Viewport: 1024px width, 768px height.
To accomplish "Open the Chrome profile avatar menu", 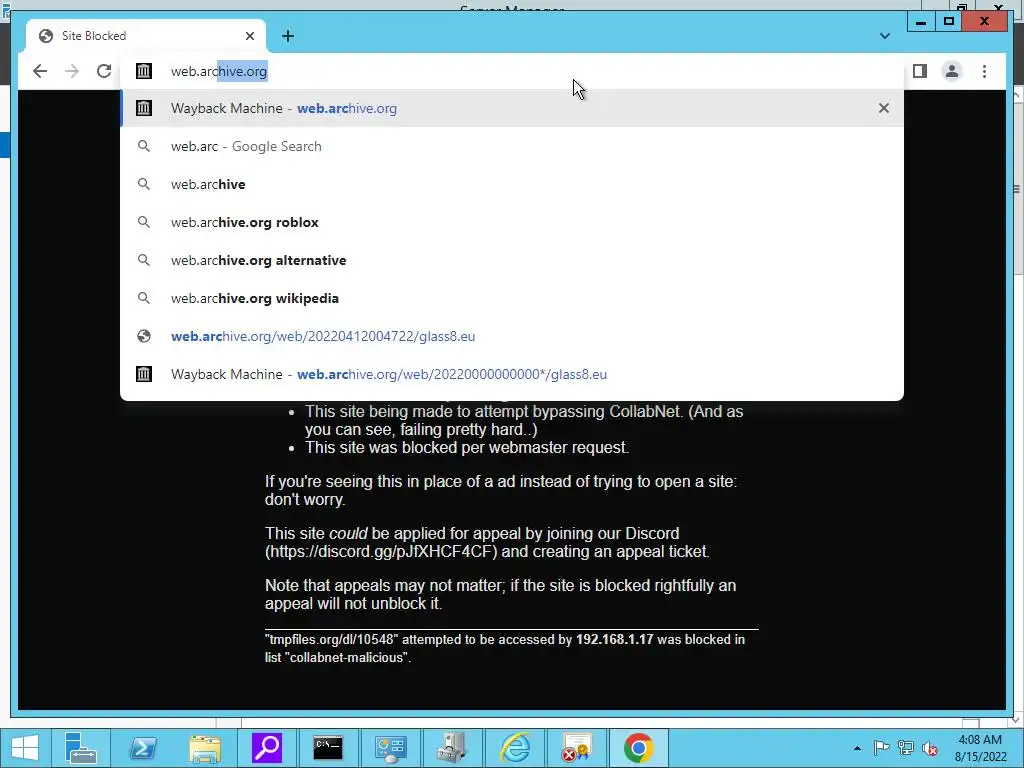I will 952,71.
